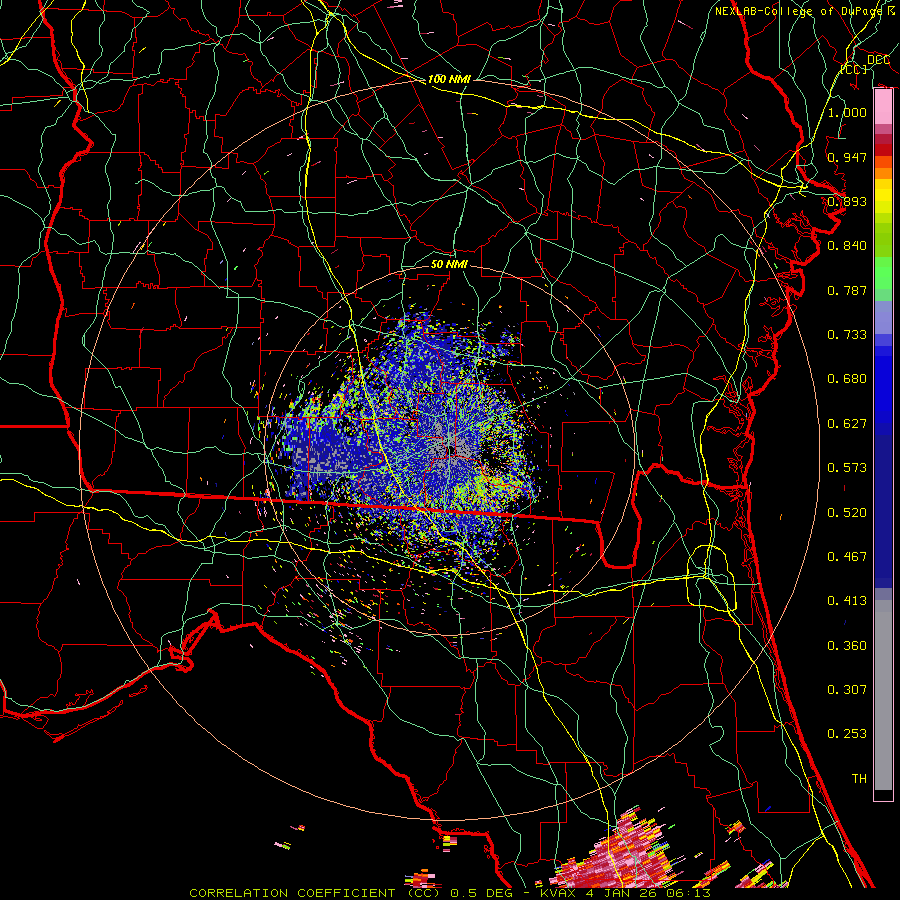This screenshot has height=900, width=900.
Task: Click the 0.360 legend value
Action: coord(847,646)
